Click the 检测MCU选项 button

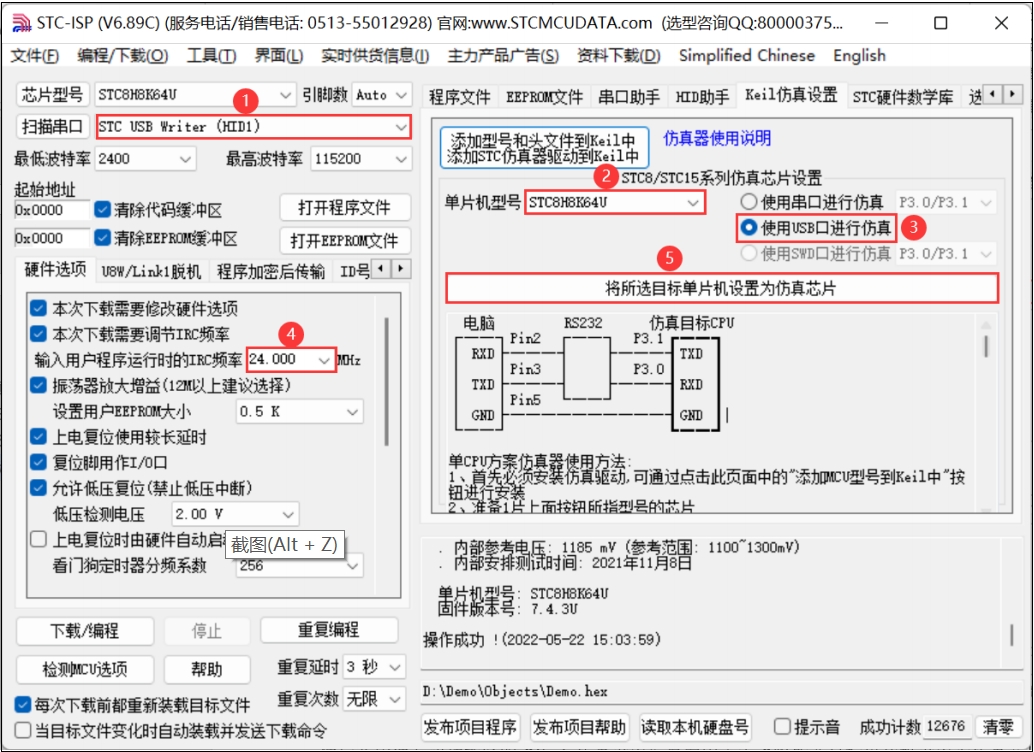point(84,670)
